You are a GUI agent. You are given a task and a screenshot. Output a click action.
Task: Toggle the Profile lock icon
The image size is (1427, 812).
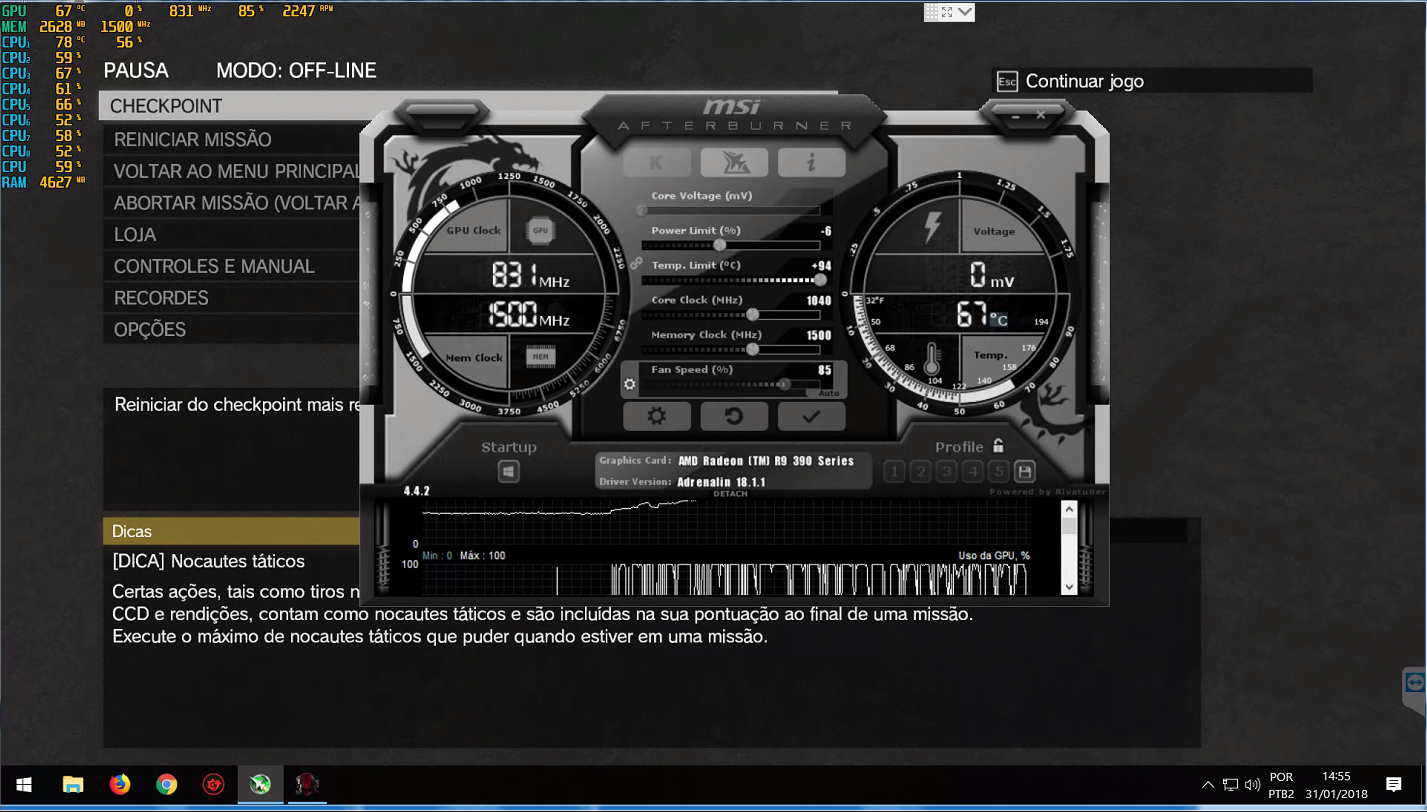pyautogui.click(x=998, y=446)
